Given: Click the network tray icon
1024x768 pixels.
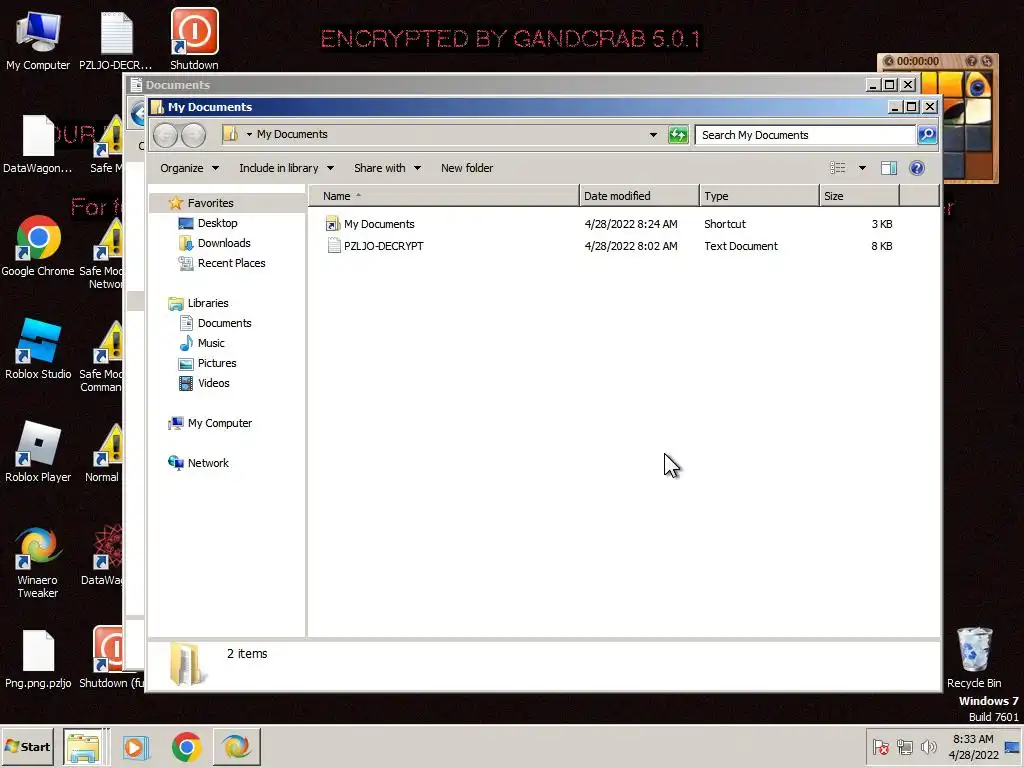Looking at the screenshot, I should [x=904, y=746].
